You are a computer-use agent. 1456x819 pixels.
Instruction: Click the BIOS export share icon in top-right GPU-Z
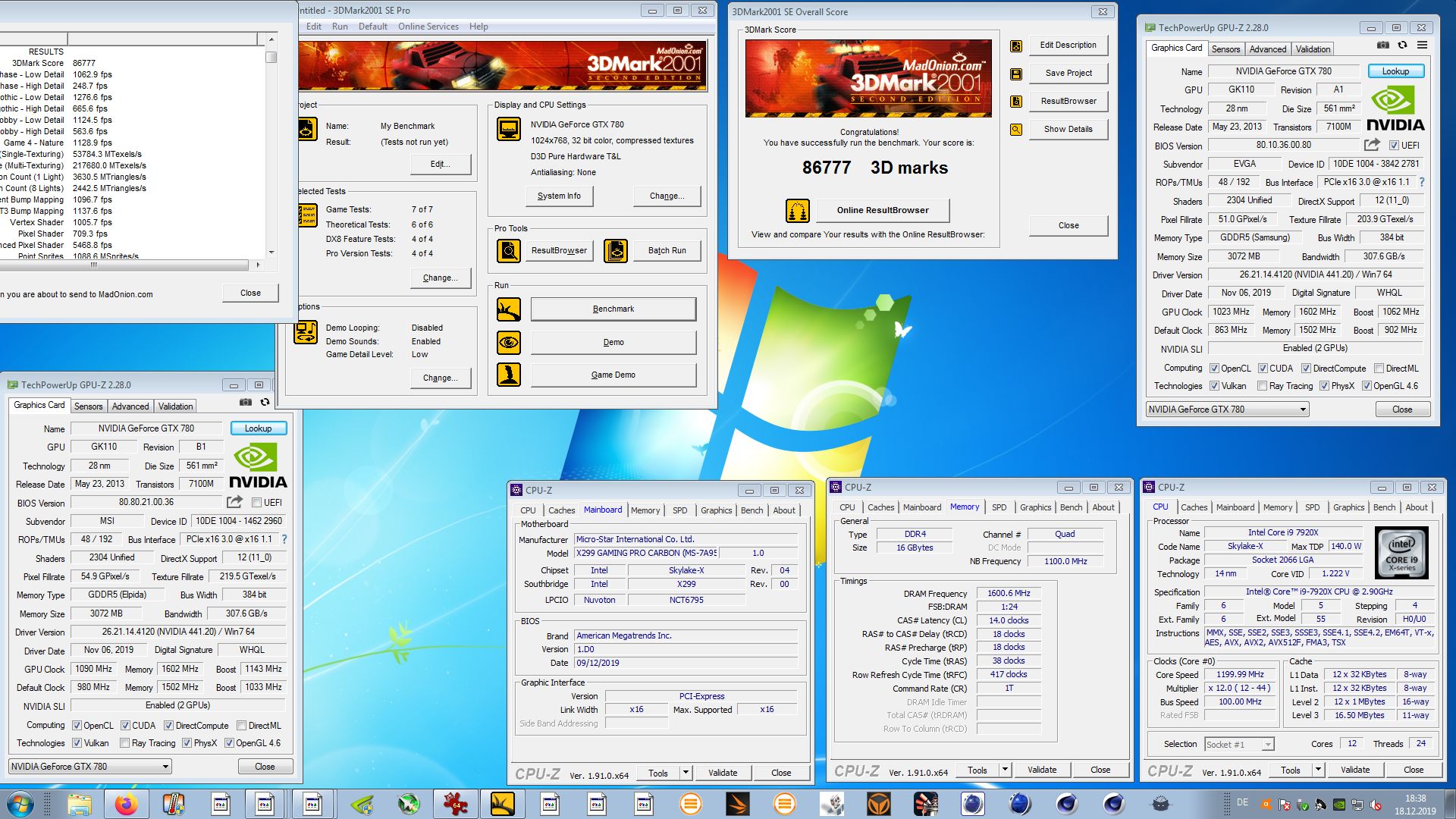(1372, 145)
